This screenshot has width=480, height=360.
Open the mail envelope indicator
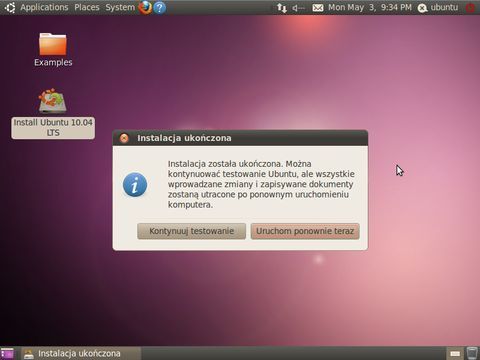pos(318,8)
